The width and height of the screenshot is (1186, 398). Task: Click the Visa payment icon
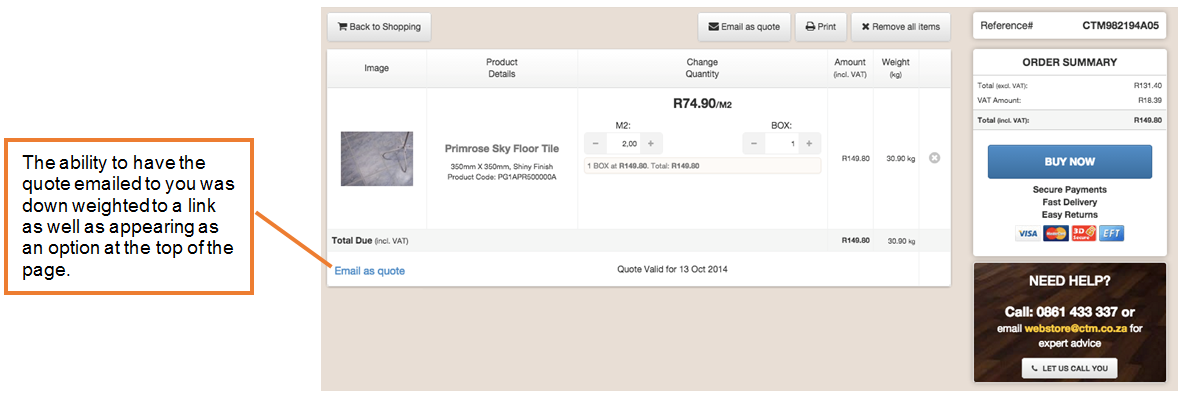coord(1027,234)
